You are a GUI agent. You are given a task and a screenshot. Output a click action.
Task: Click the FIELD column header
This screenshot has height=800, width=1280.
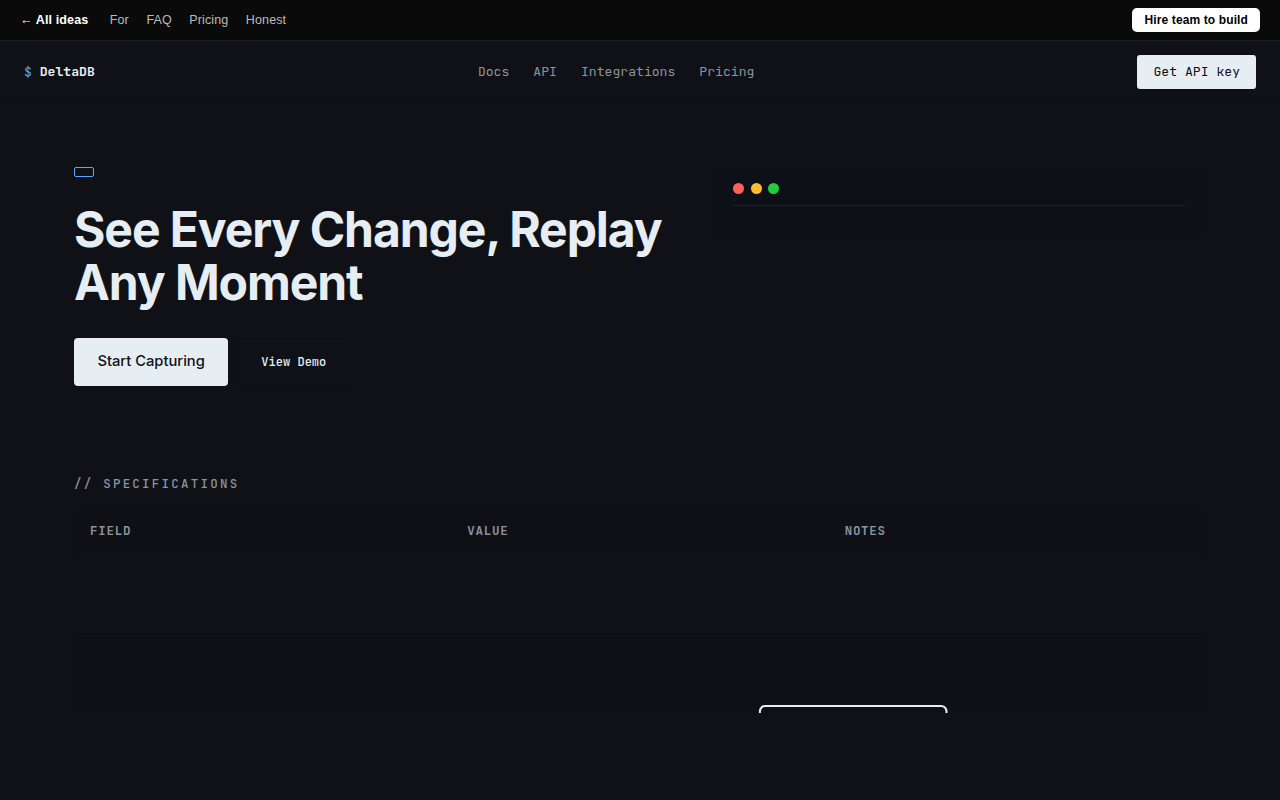110,531
